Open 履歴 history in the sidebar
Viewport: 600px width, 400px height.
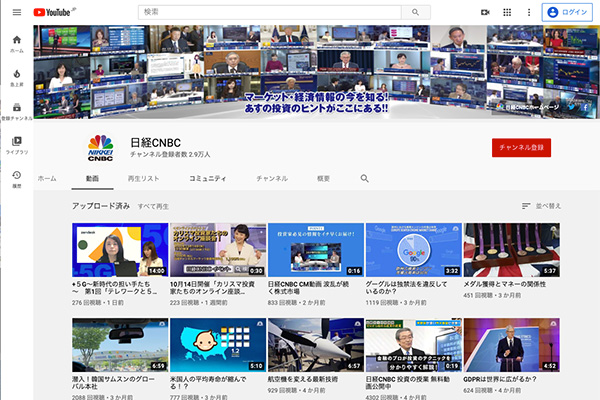tap(16, 179)
